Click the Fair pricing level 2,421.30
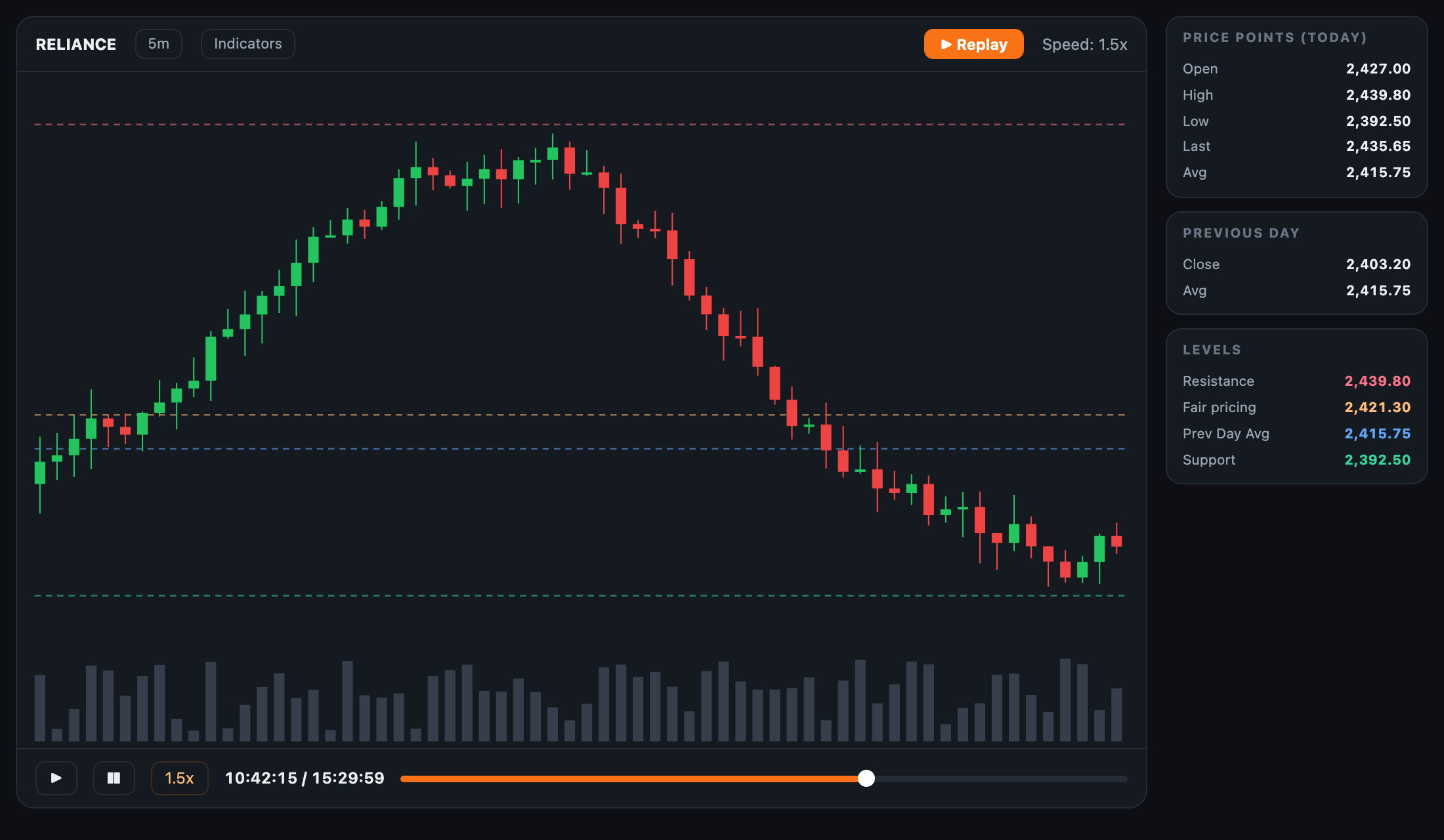1444x840 pixels. click(1377, 408)
